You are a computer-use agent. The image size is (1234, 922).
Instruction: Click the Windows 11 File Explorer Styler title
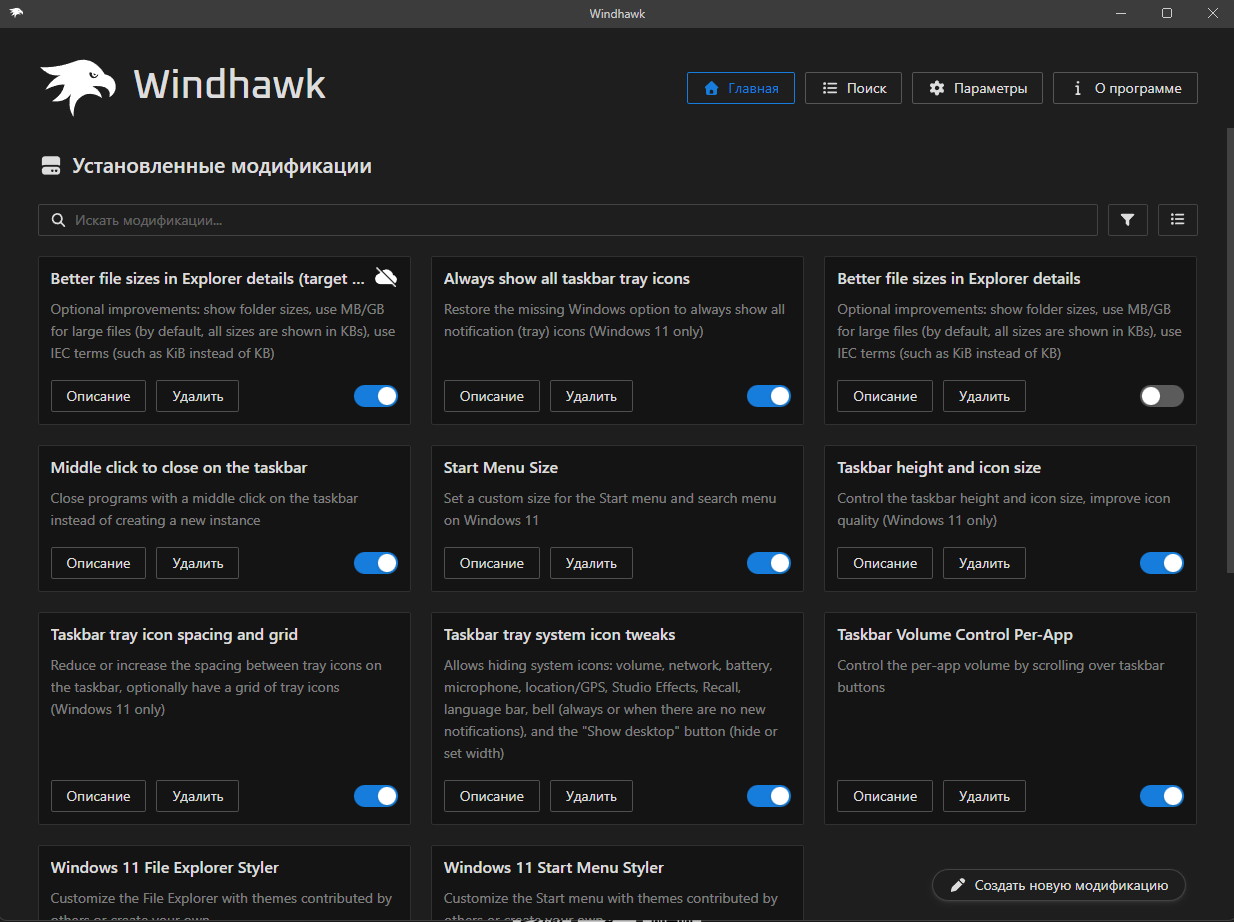point(165,868)
